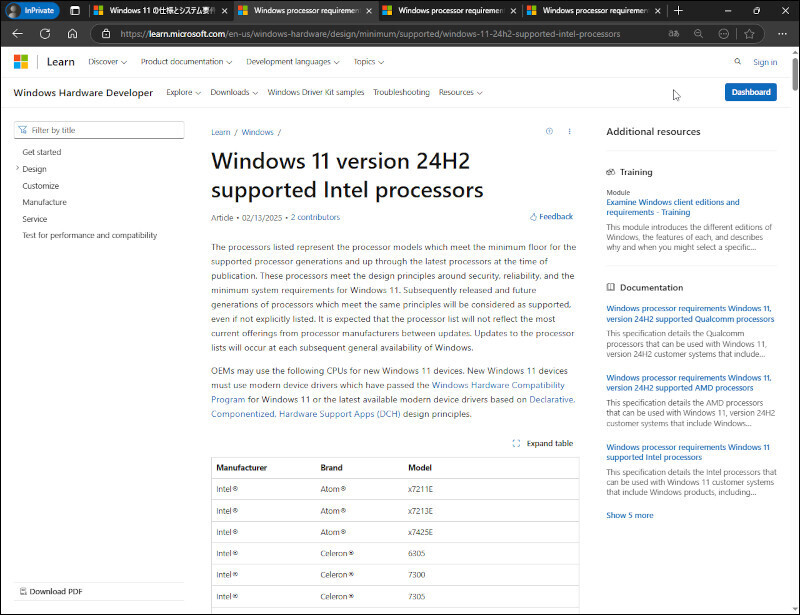Click the Manufacturer column header
Viewport: 800px width, 615px height.
click(x=241, y=468)
